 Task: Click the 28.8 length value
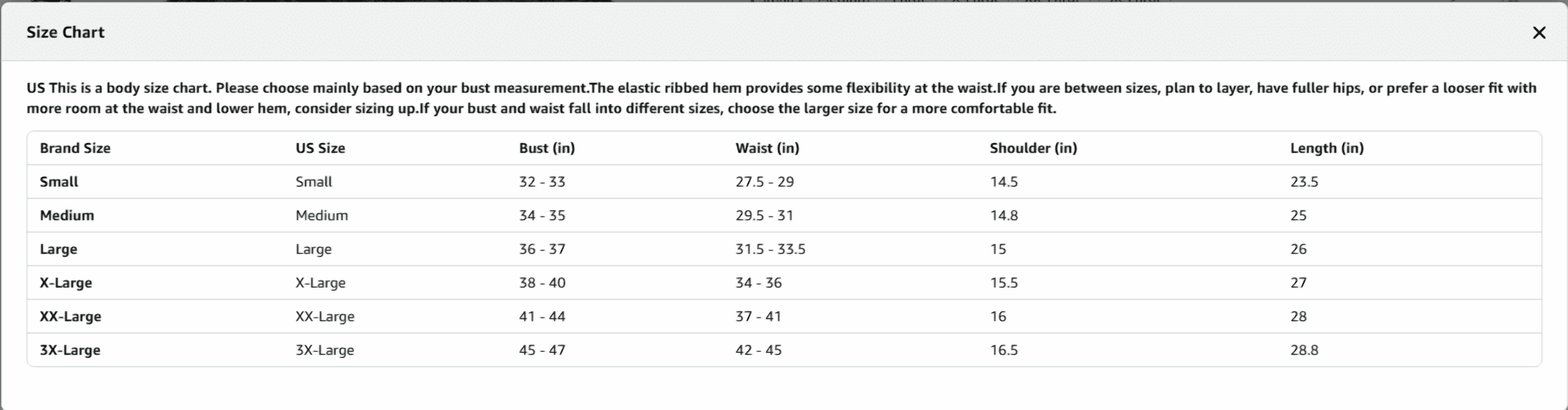tap(1304, 350)
